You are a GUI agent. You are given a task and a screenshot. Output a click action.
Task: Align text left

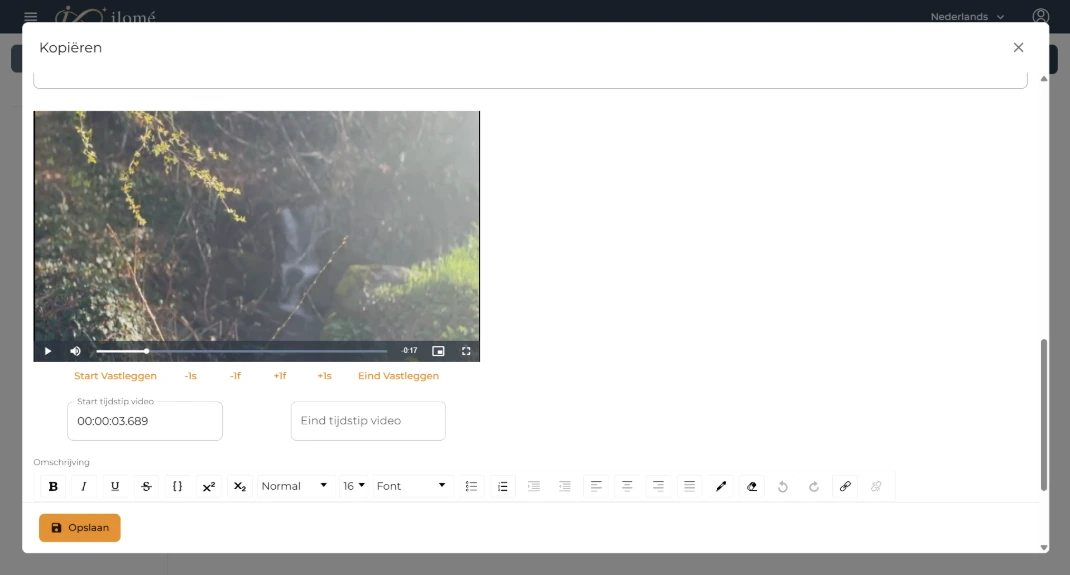pos(596,486)
